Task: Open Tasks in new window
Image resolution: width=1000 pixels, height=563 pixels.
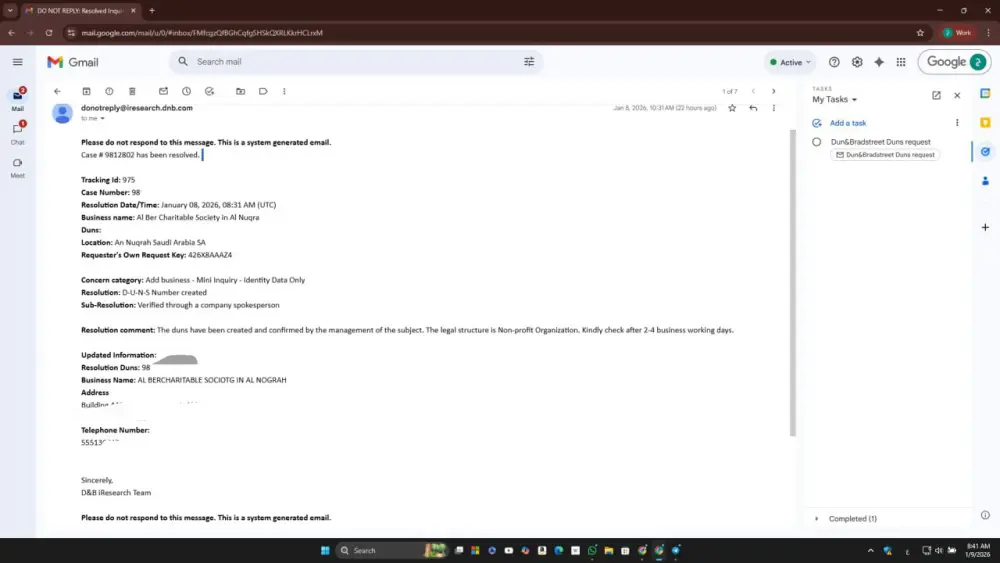Action: click(x=936, y=95)
